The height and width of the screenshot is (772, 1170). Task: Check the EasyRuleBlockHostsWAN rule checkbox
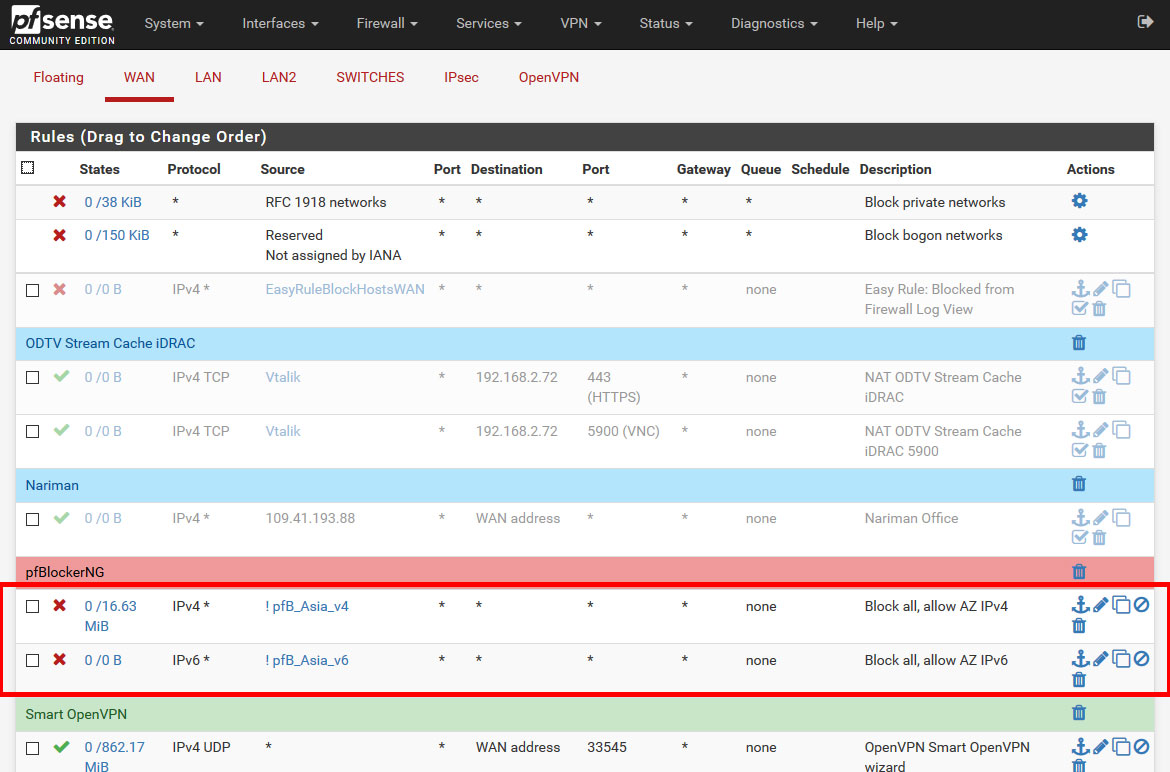[x=32, y=290]
